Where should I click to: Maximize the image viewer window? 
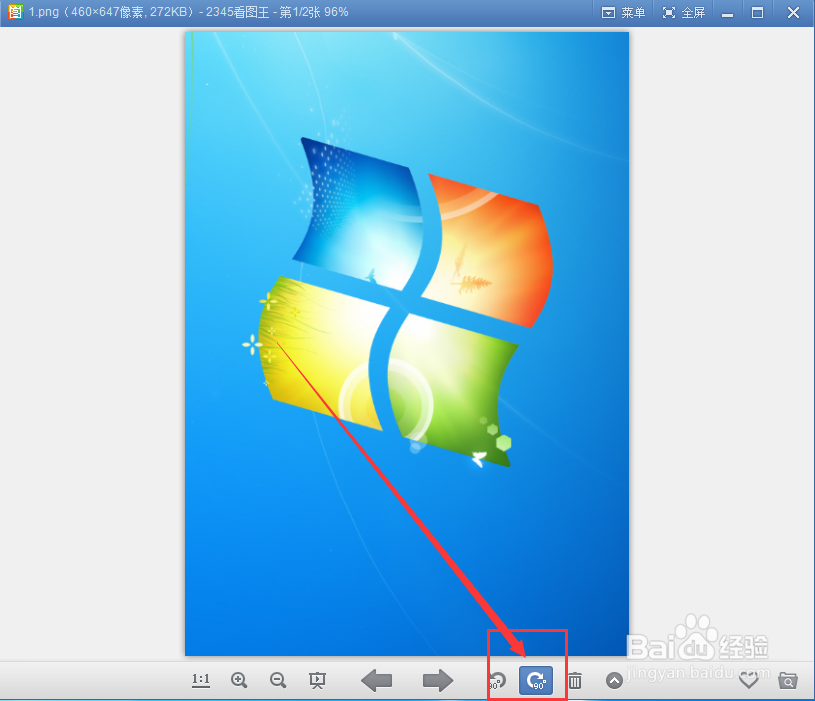tap(757, 12)
